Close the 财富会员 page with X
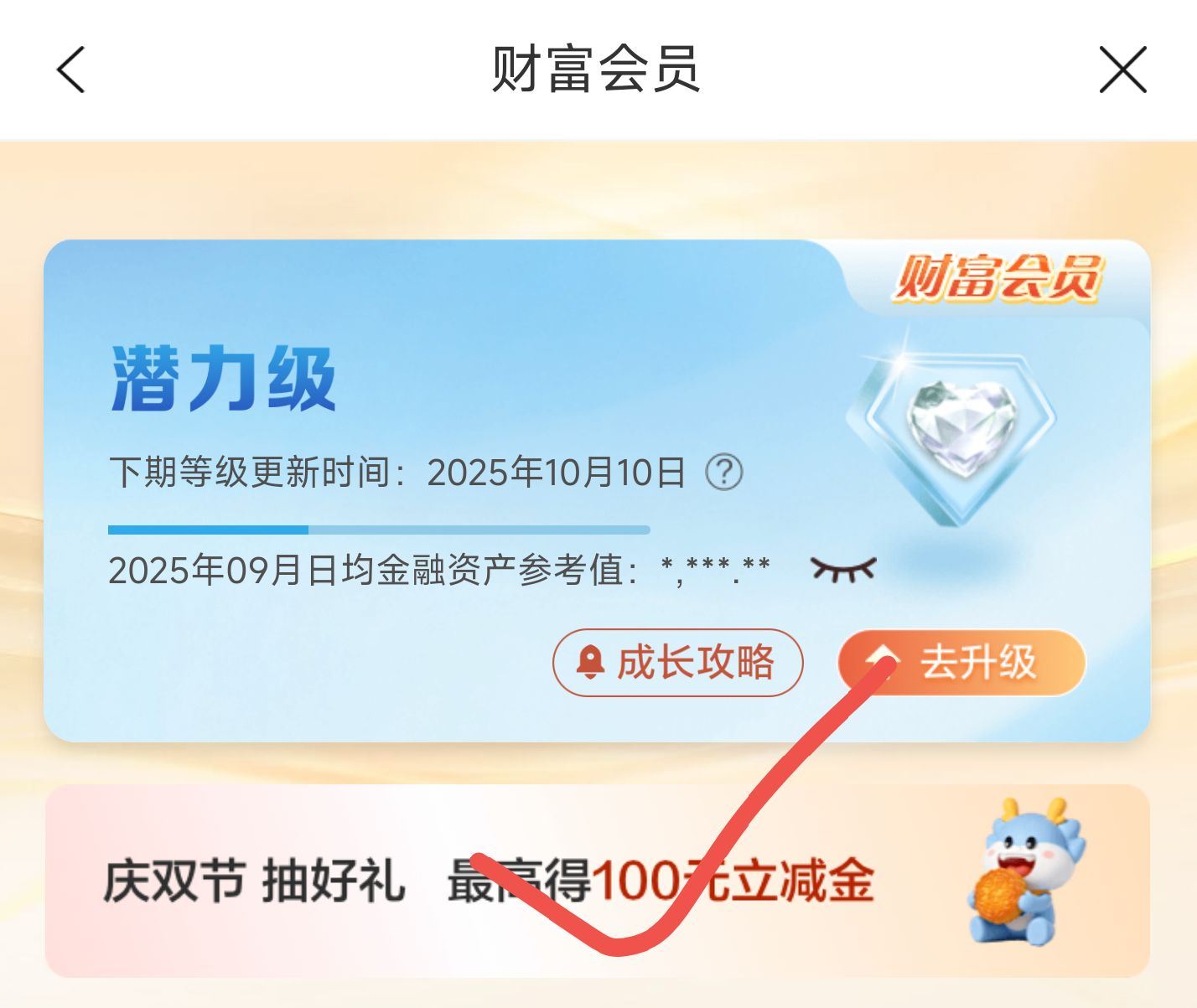 [x=1122, y=70]
